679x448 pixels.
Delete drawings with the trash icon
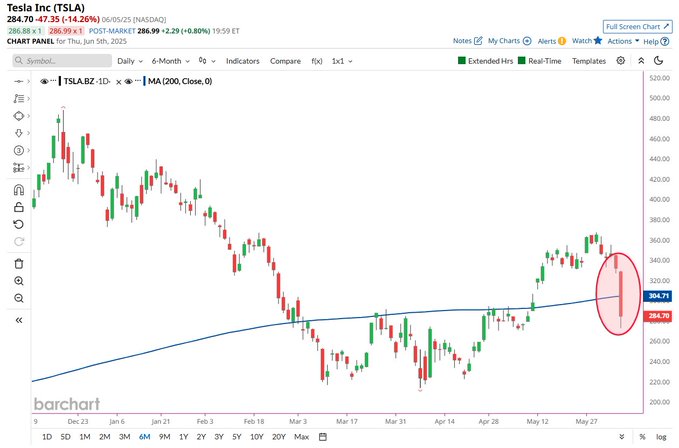(x=19, y=264)
